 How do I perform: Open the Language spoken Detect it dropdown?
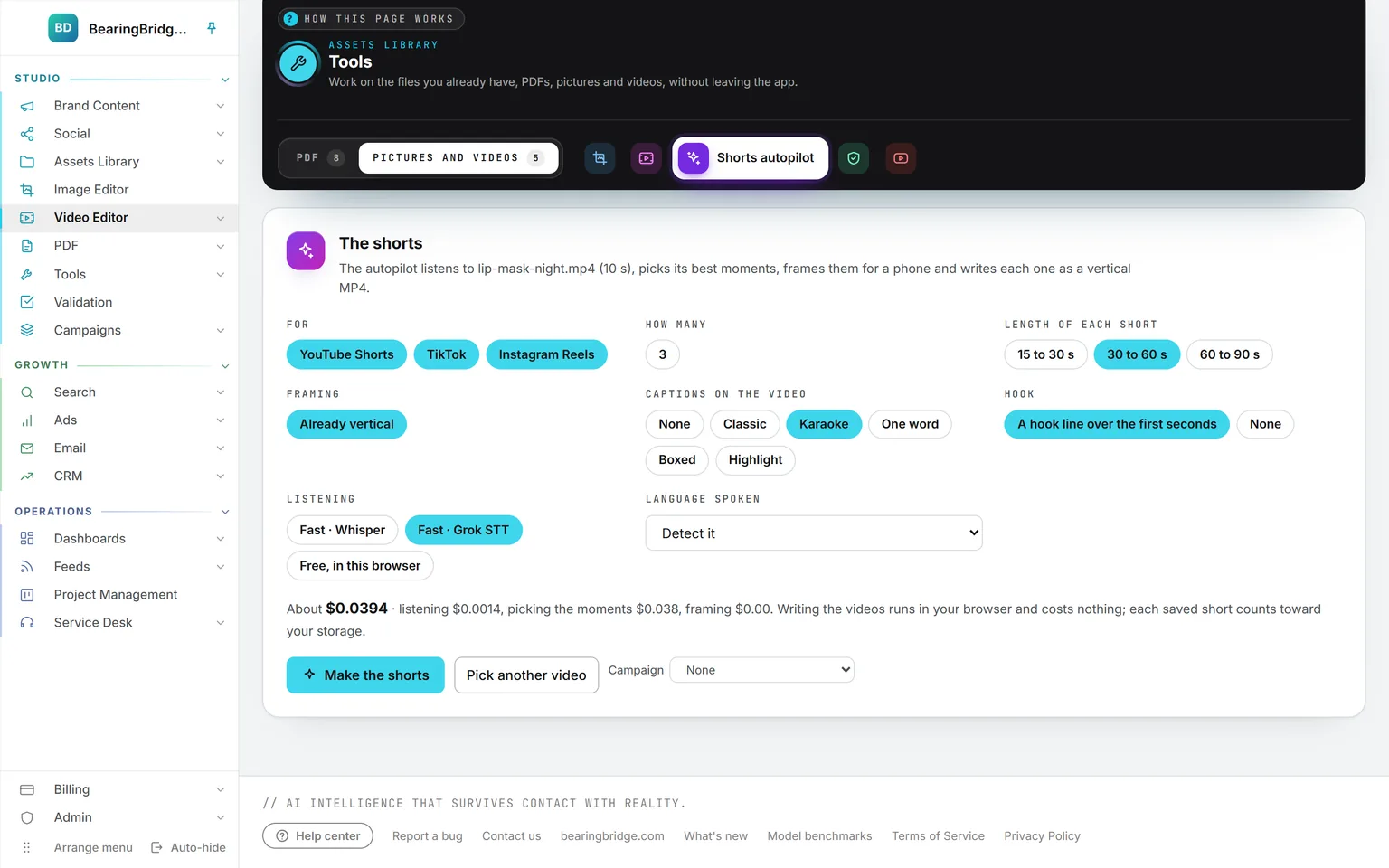814,533
